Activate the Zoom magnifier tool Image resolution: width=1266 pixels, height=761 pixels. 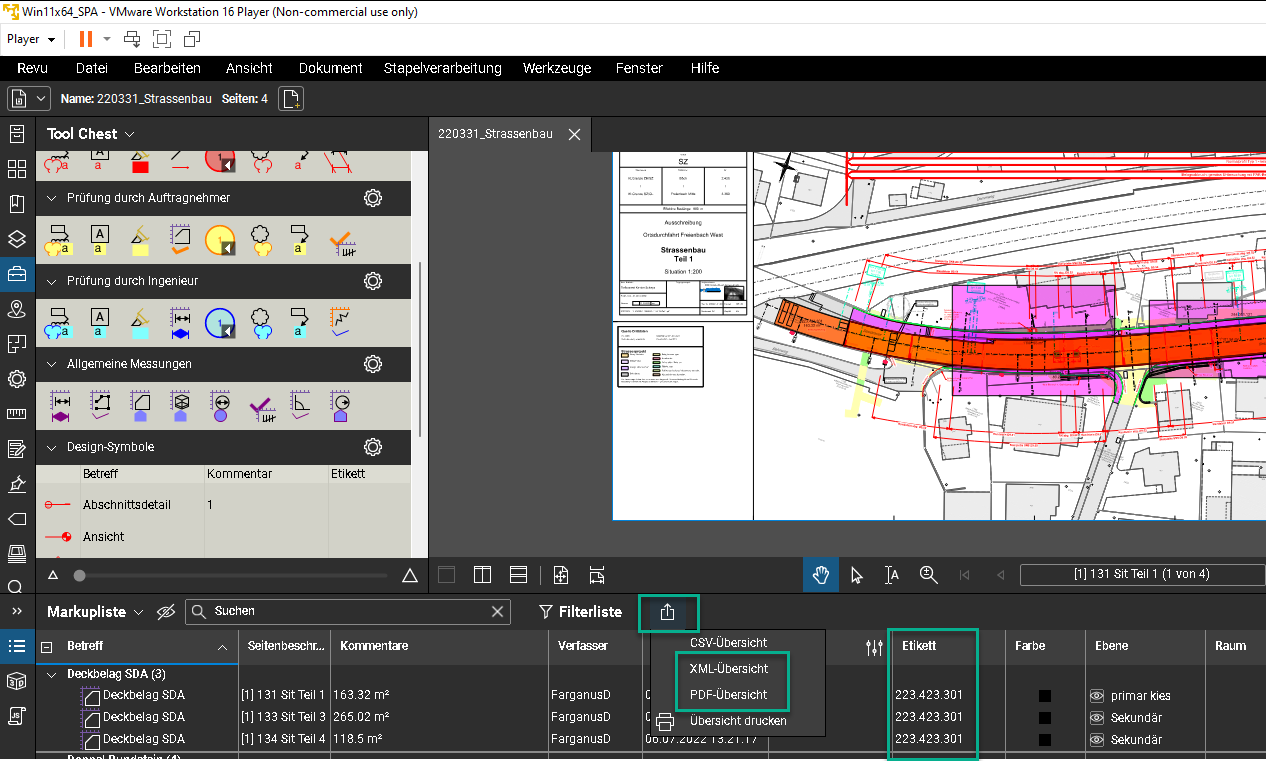(x=928, y=574)
